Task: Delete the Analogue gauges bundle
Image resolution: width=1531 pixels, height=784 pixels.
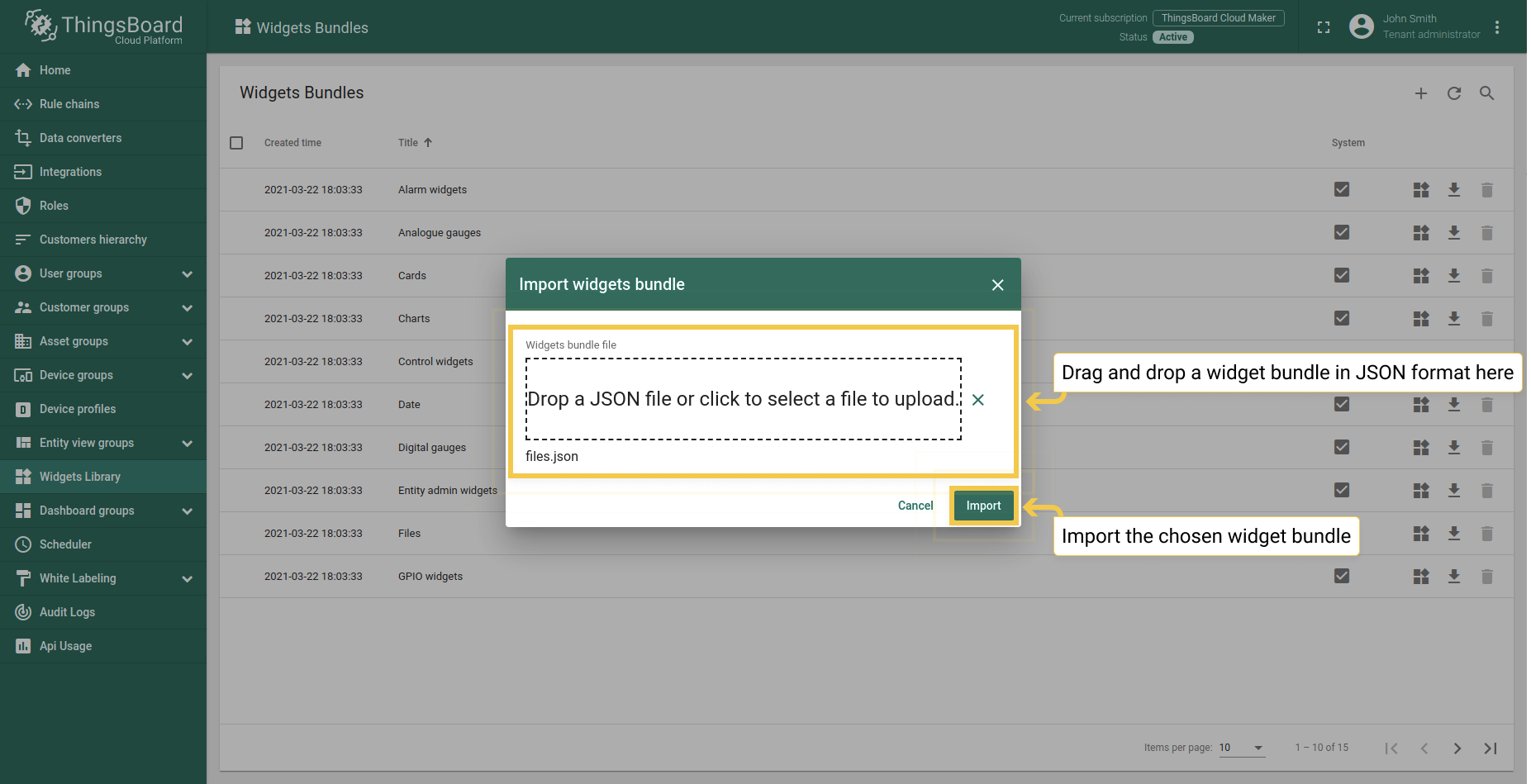Action: (1487, 233)
